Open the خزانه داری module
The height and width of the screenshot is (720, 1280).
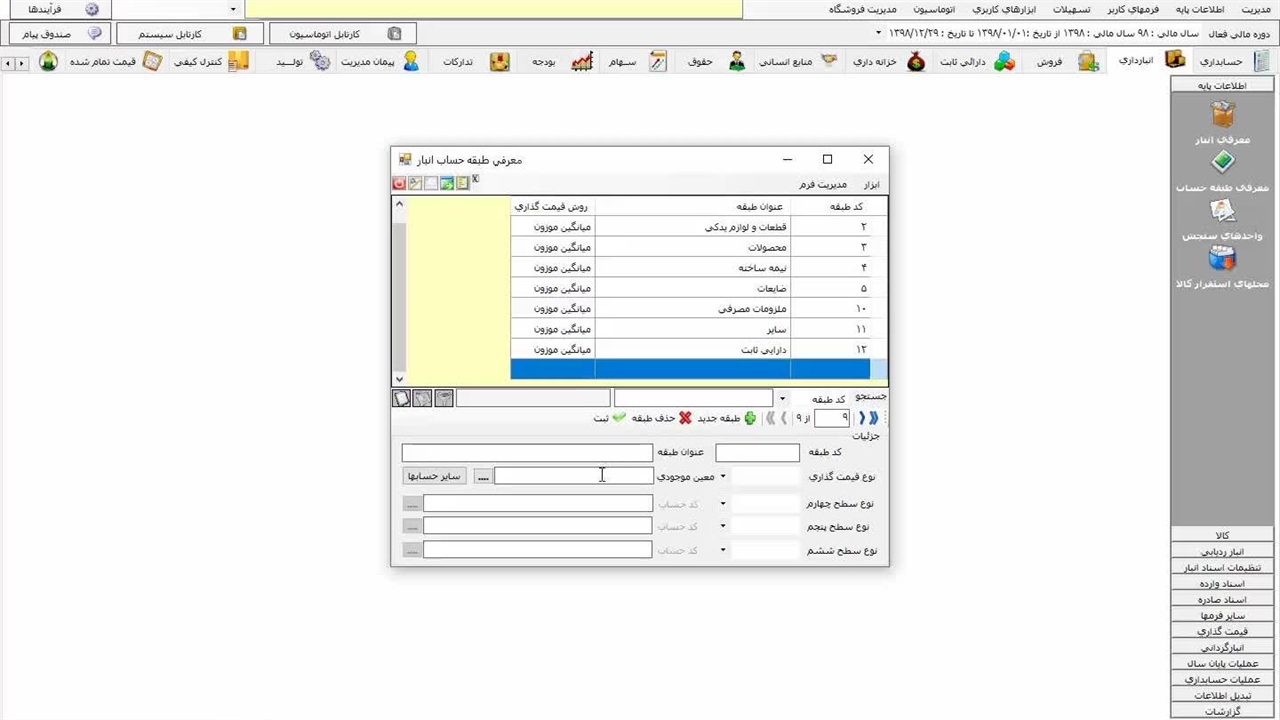coord(888,62)
